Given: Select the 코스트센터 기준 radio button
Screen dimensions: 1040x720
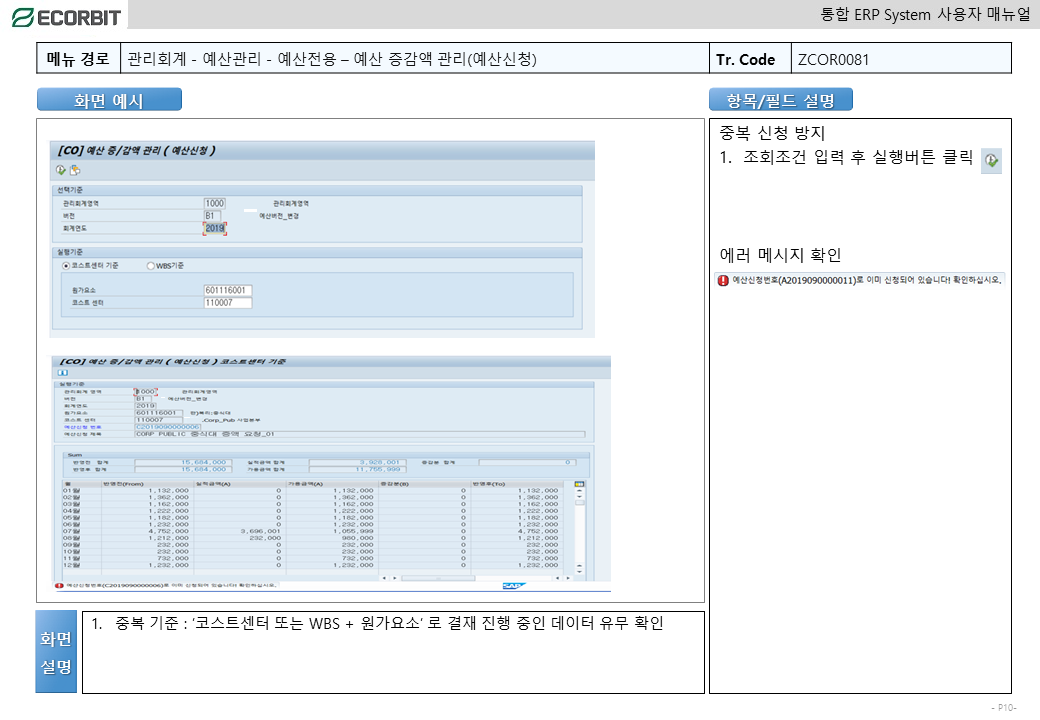Looking at the screenshot, I should [66, 266].
